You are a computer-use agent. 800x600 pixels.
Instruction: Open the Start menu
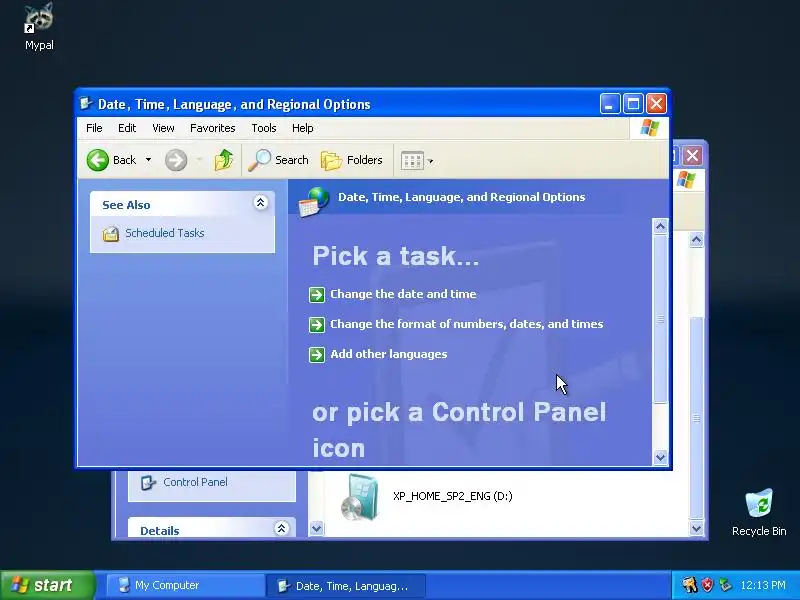[x=47, y=585]
